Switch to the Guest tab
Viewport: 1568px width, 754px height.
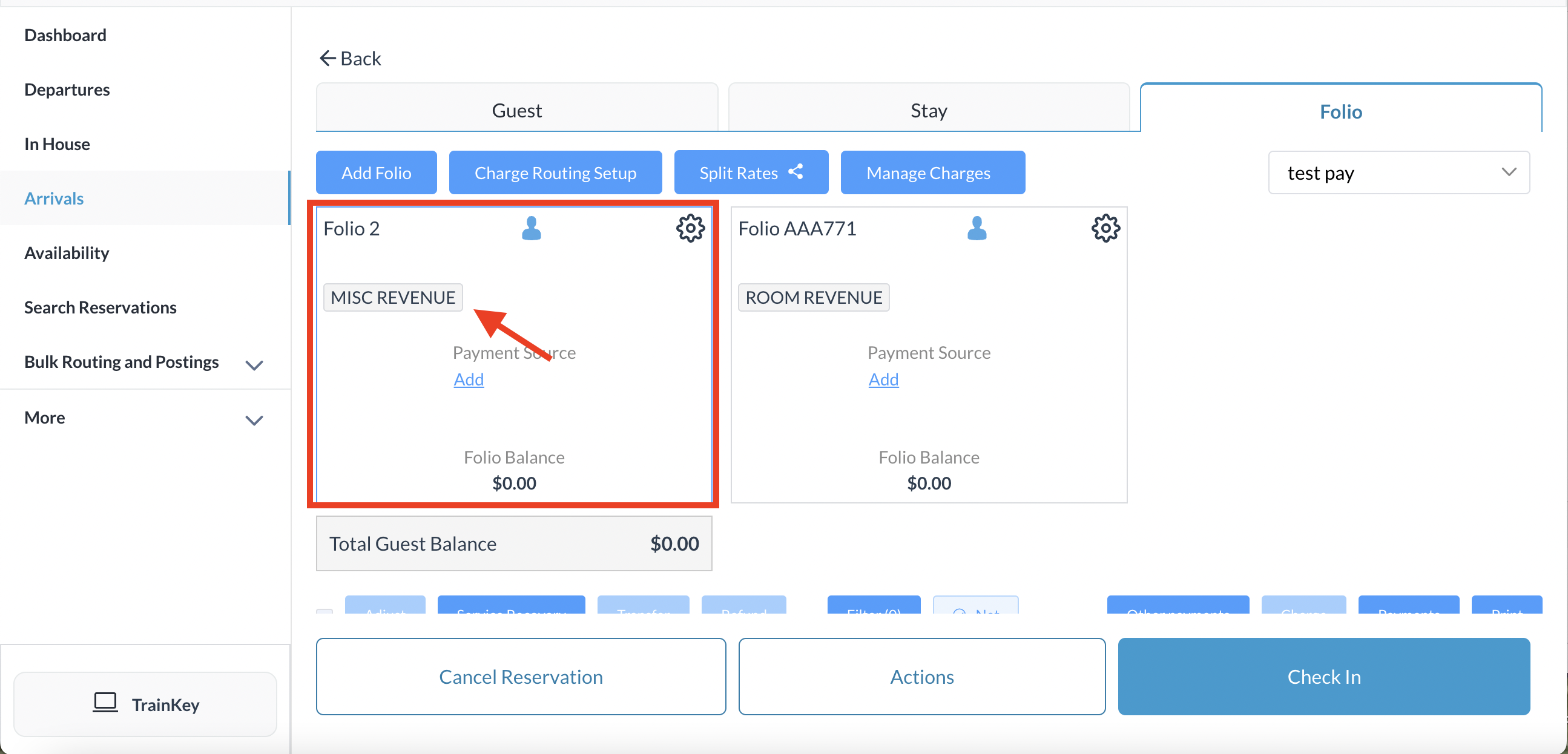coord(516,111)
